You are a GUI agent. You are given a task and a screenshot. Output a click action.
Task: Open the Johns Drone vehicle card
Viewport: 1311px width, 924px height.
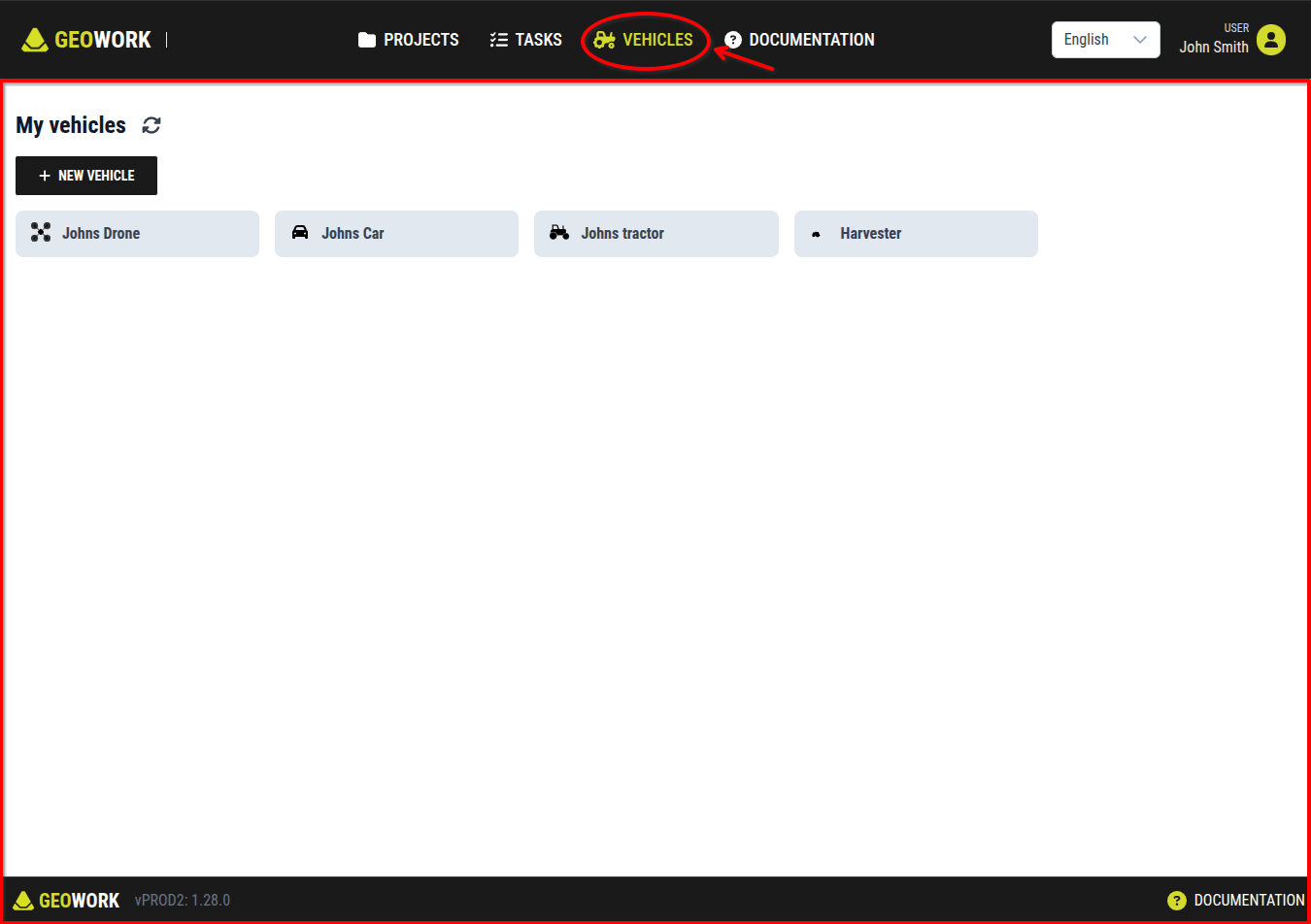[x=137, y=234]
